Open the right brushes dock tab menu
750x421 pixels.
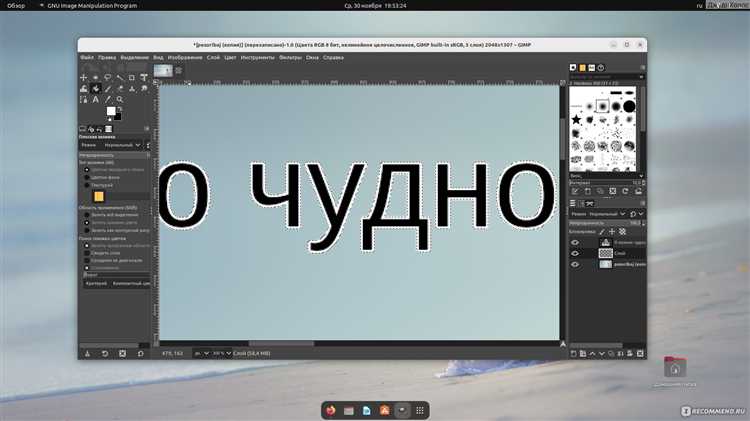coord(642,67)
